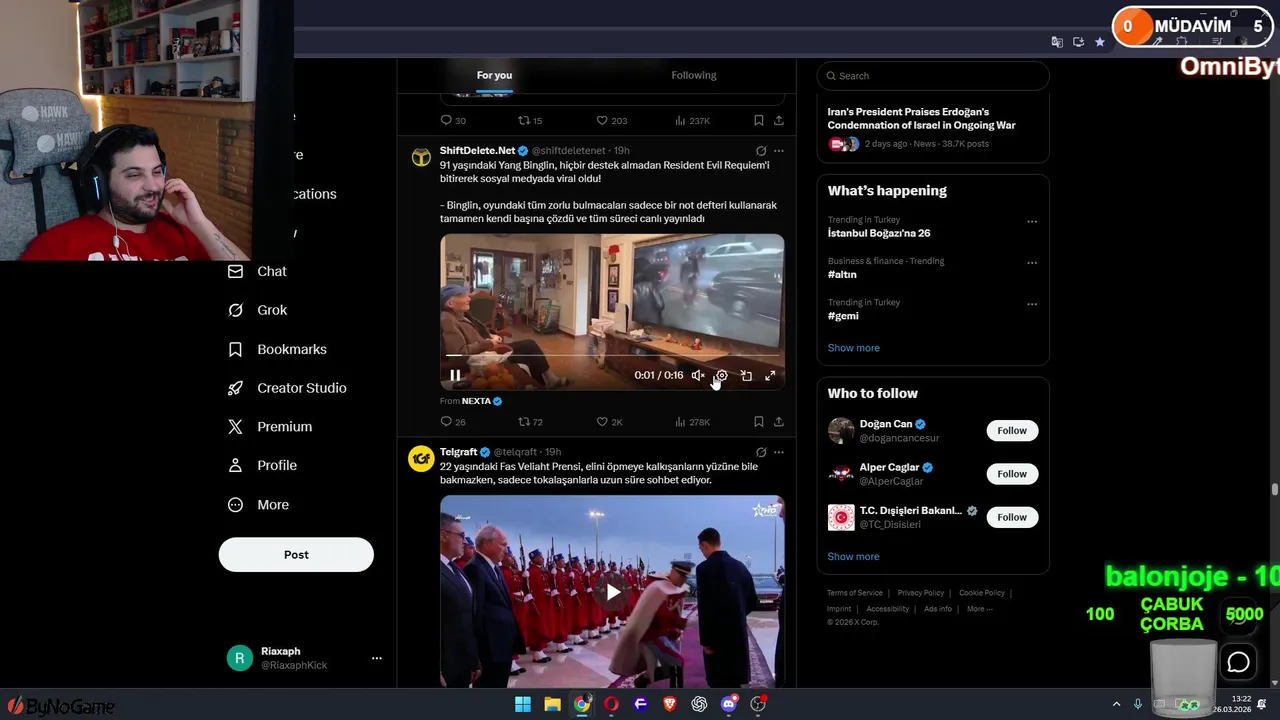The width and height of the screenshot is (1280, 720).
Task: Open more options for İstanbul Boğazı'na trend
Action: [x=1032, y=222]
